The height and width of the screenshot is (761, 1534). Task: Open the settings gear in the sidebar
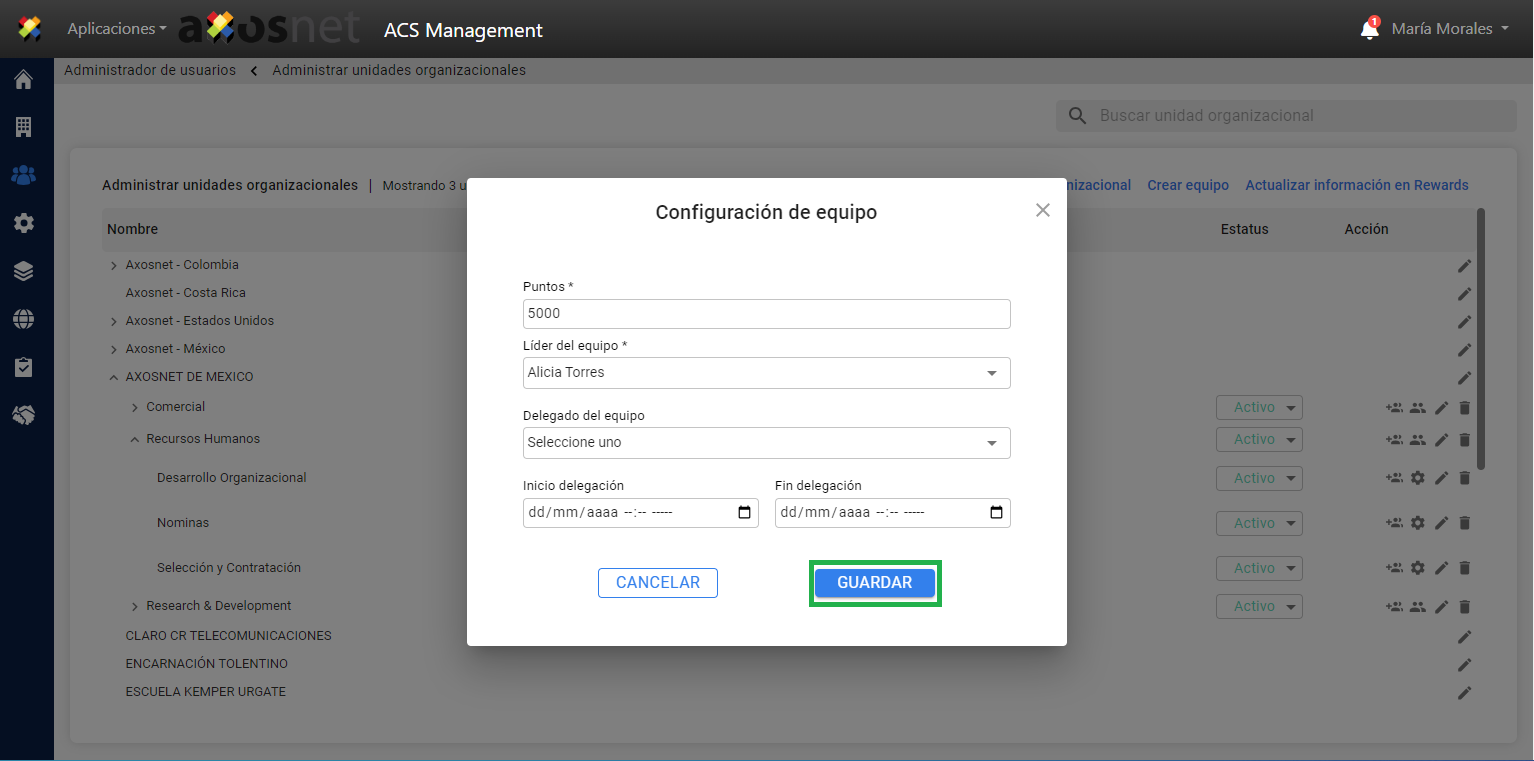pos(23,223)
